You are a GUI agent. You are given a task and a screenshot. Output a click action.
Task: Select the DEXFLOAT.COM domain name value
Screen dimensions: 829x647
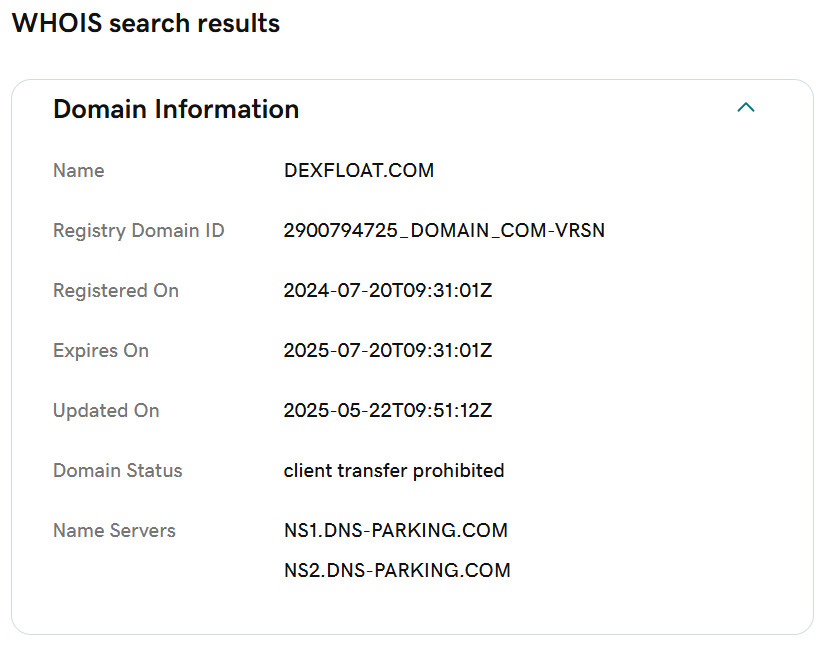[x=359, y=171]
